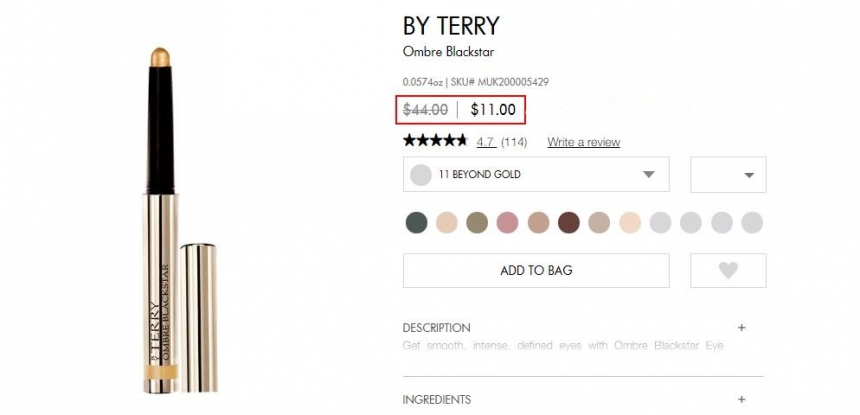This screenshot has height=415, width=860.
Task: Click the BY TERRY brand heading
Action: pos(451,26)
